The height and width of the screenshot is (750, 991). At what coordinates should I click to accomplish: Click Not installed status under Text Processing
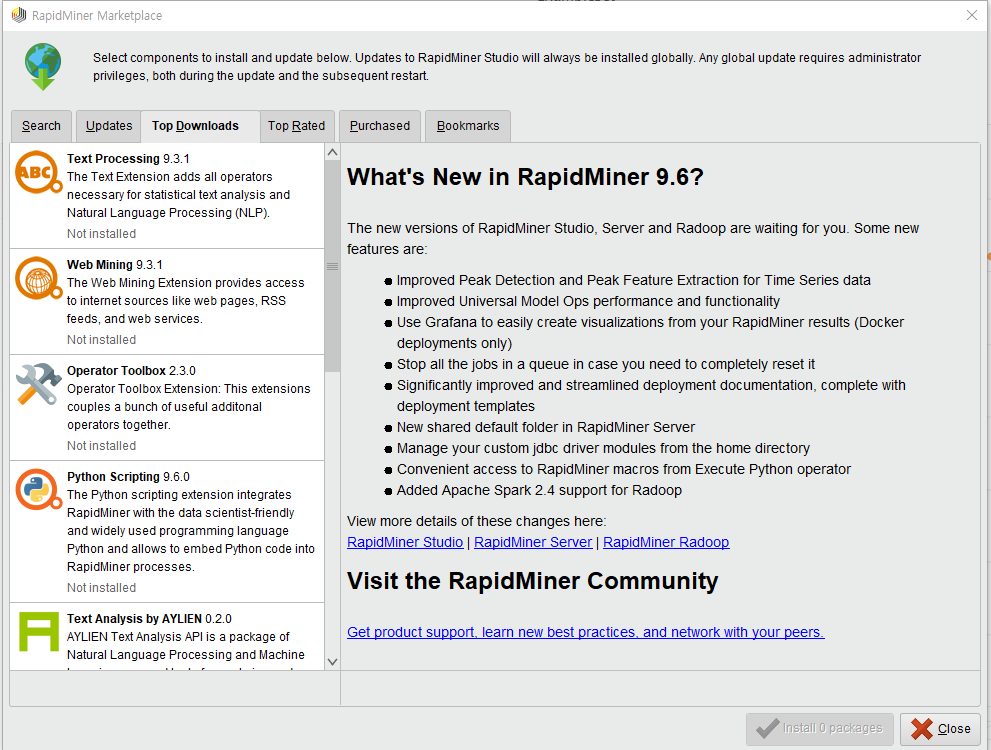102,234
